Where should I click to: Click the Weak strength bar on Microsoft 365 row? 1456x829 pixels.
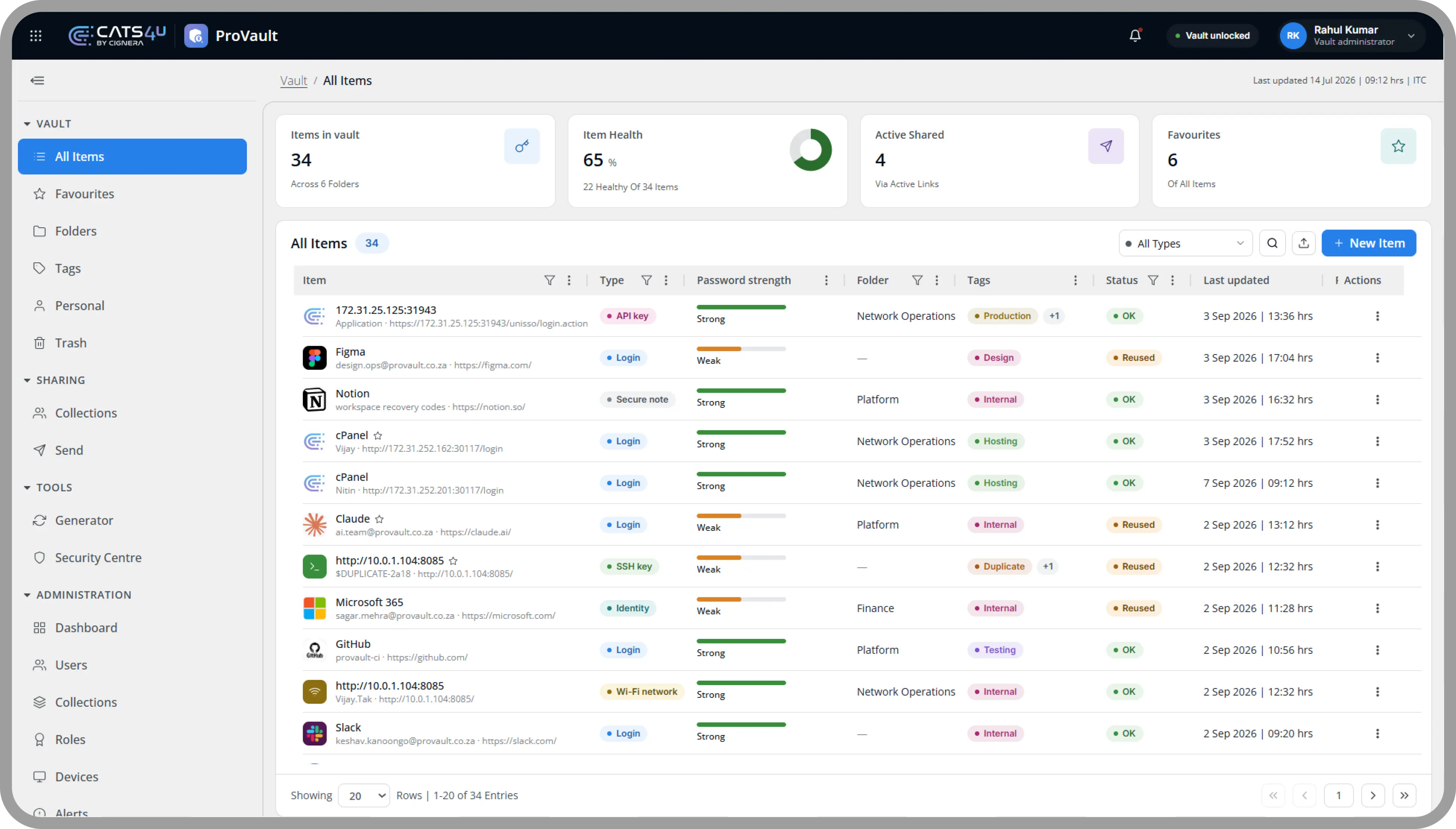pyautogui.click(x=741, y=599)
